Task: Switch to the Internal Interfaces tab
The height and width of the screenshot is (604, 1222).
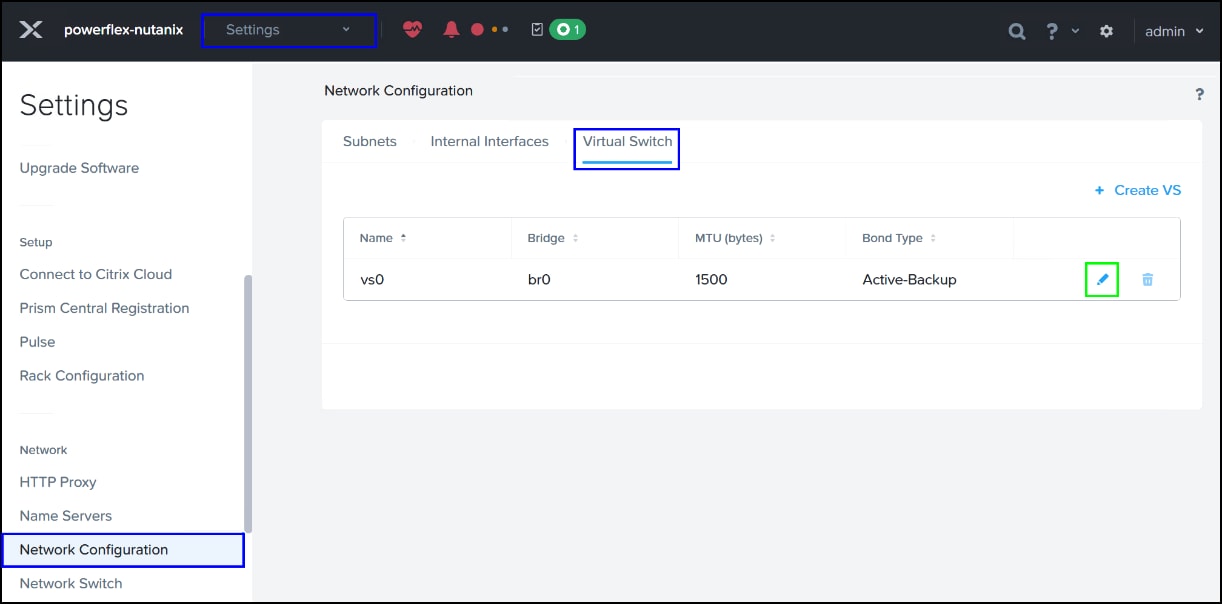Action: 489,141
